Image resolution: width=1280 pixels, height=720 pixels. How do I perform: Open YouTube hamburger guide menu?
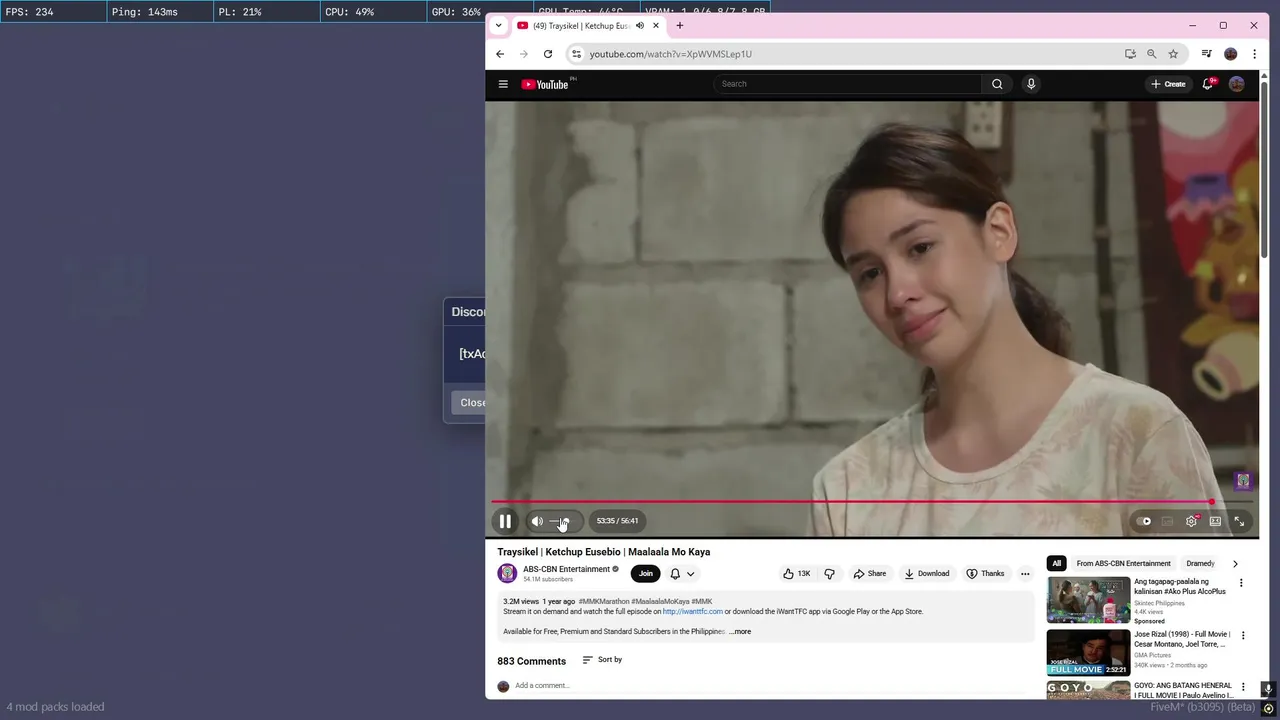pyautogui.click(x=503, y=84)
